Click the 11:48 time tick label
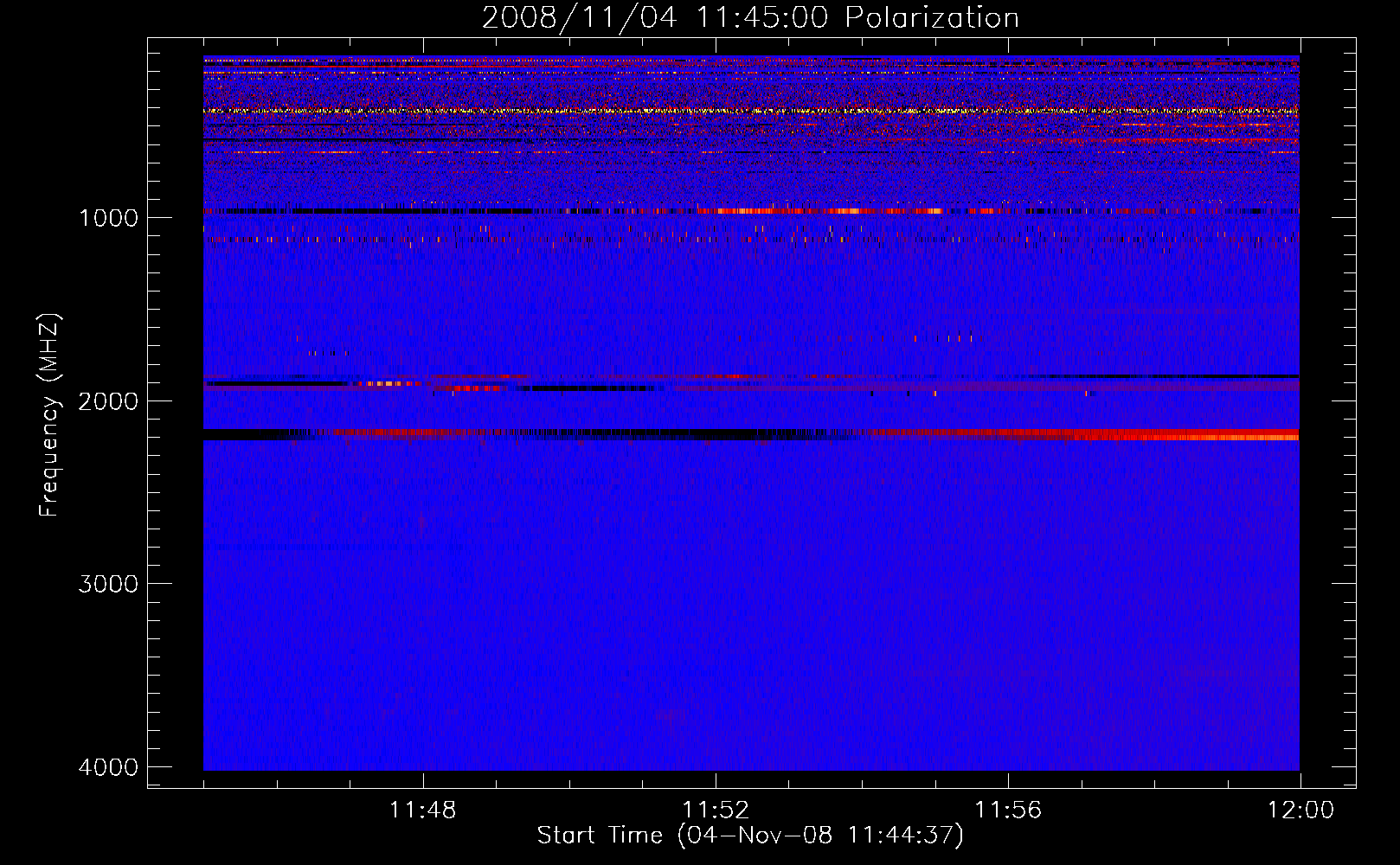Screen dimensions: 1400x865 click(x=422, y=811)
